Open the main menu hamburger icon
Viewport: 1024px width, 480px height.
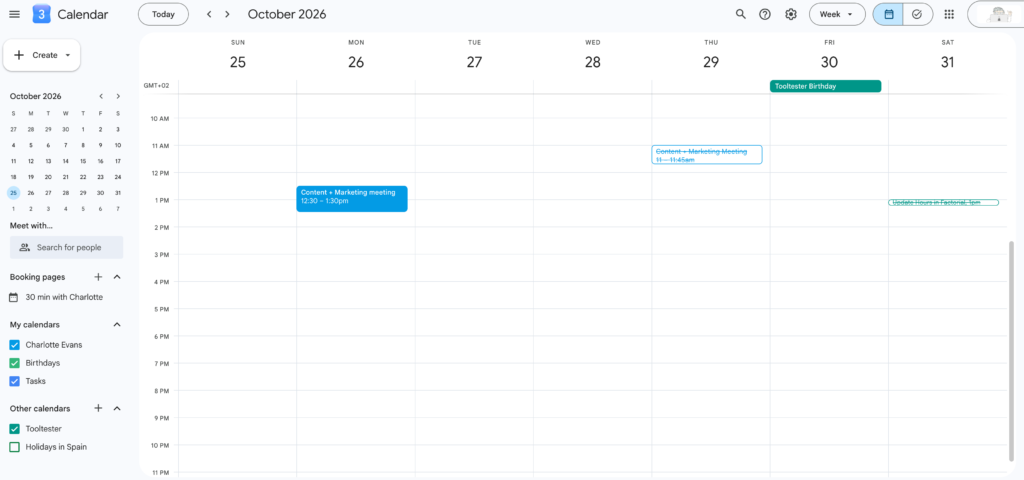pos(14,14)
